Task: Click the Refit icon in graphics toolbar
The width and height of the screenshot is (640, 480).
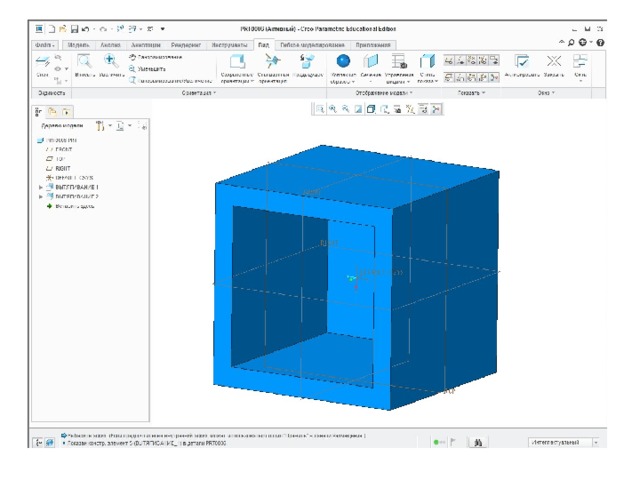Action: [320, 109]
